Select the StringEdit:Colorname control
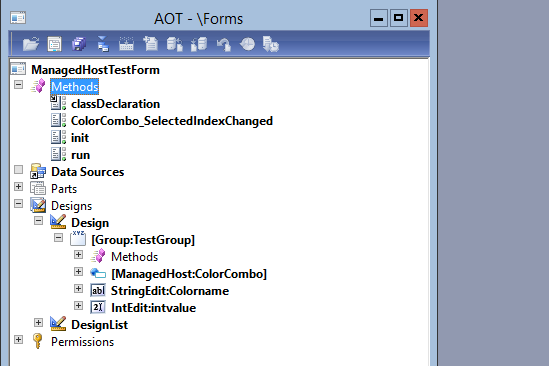The image size is (549, 366). click(x=170, y=291)
